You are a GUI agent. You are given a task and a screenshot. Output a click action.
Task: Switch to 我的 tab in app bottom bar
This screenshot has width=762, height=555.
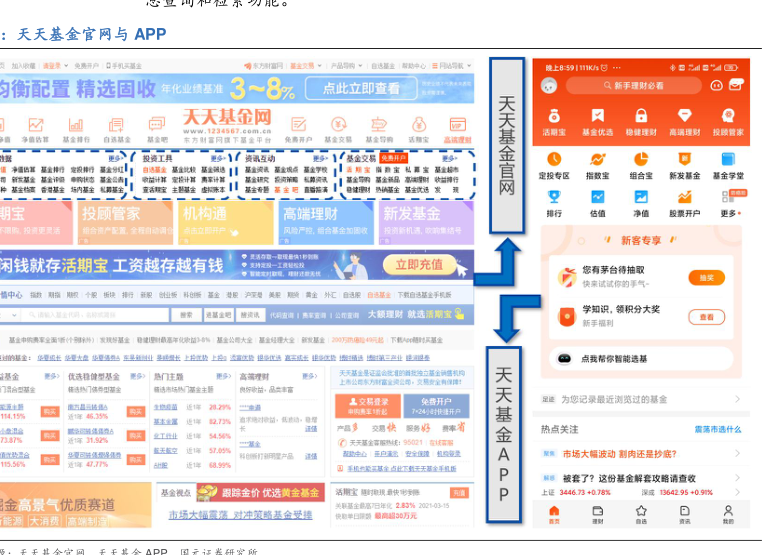[728, 515]
